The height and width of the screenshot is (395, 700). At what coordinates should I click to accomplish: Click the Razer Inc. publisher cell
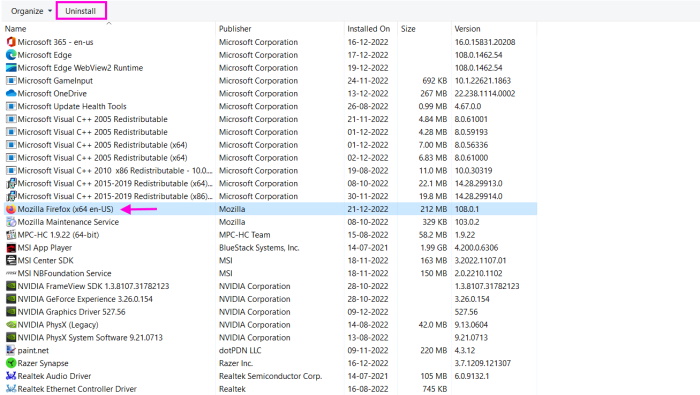[236, 363]
